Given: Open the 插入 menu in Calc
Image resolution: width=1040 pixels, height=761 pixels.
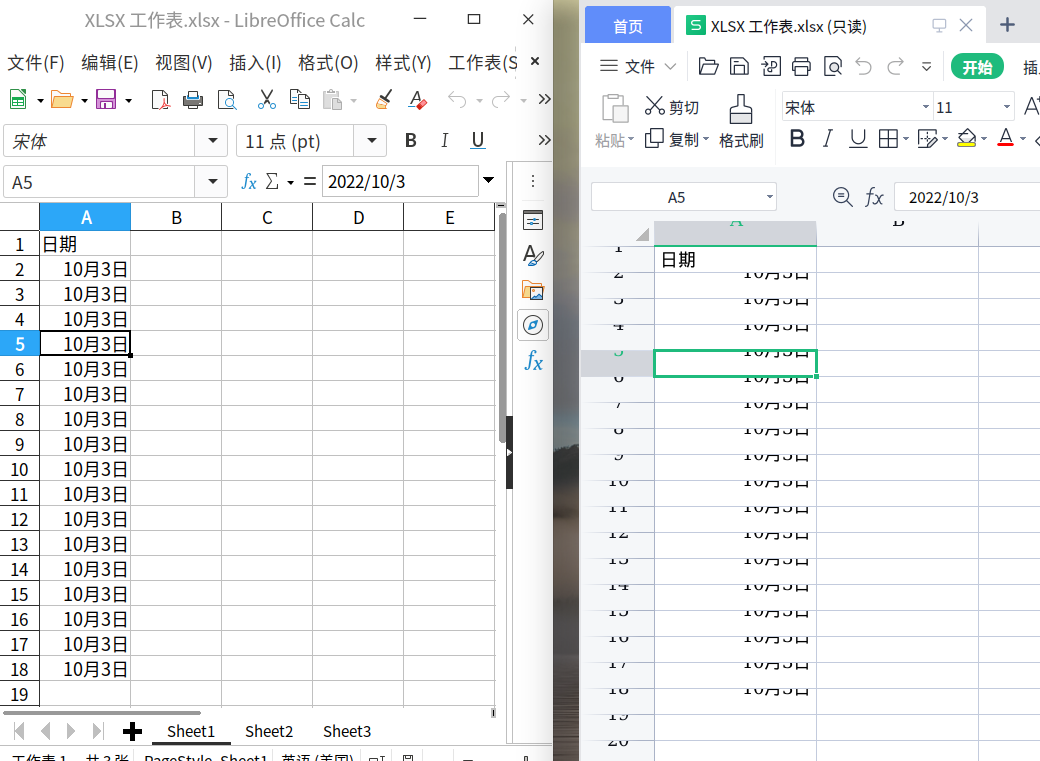Looking at the screenshot, I should point(255,61).
